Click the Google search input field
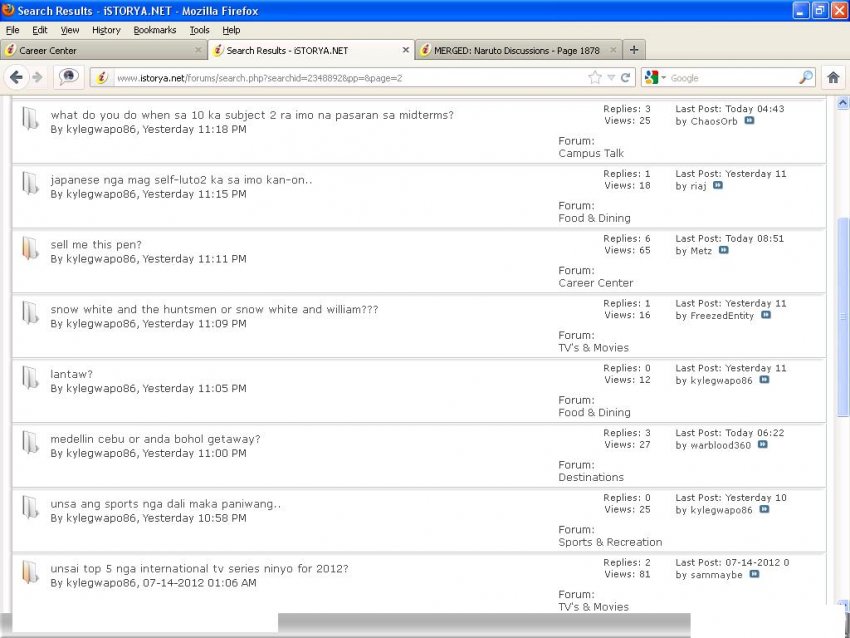Image resolution: width=850 pixels, height=638 pixels. coord(730,77)
